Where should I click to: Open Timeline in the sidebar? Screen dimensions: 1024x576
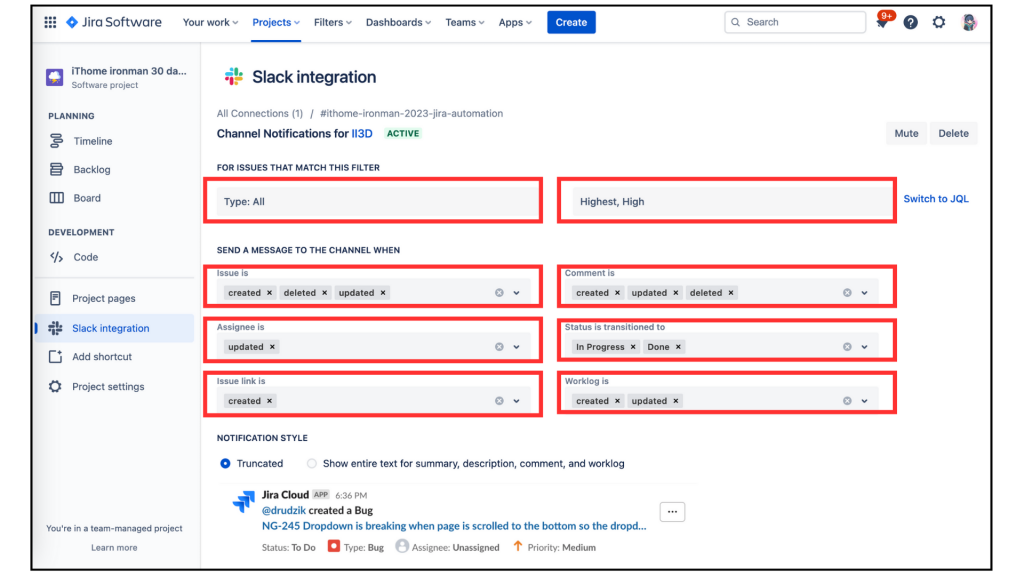pos(116,141)
